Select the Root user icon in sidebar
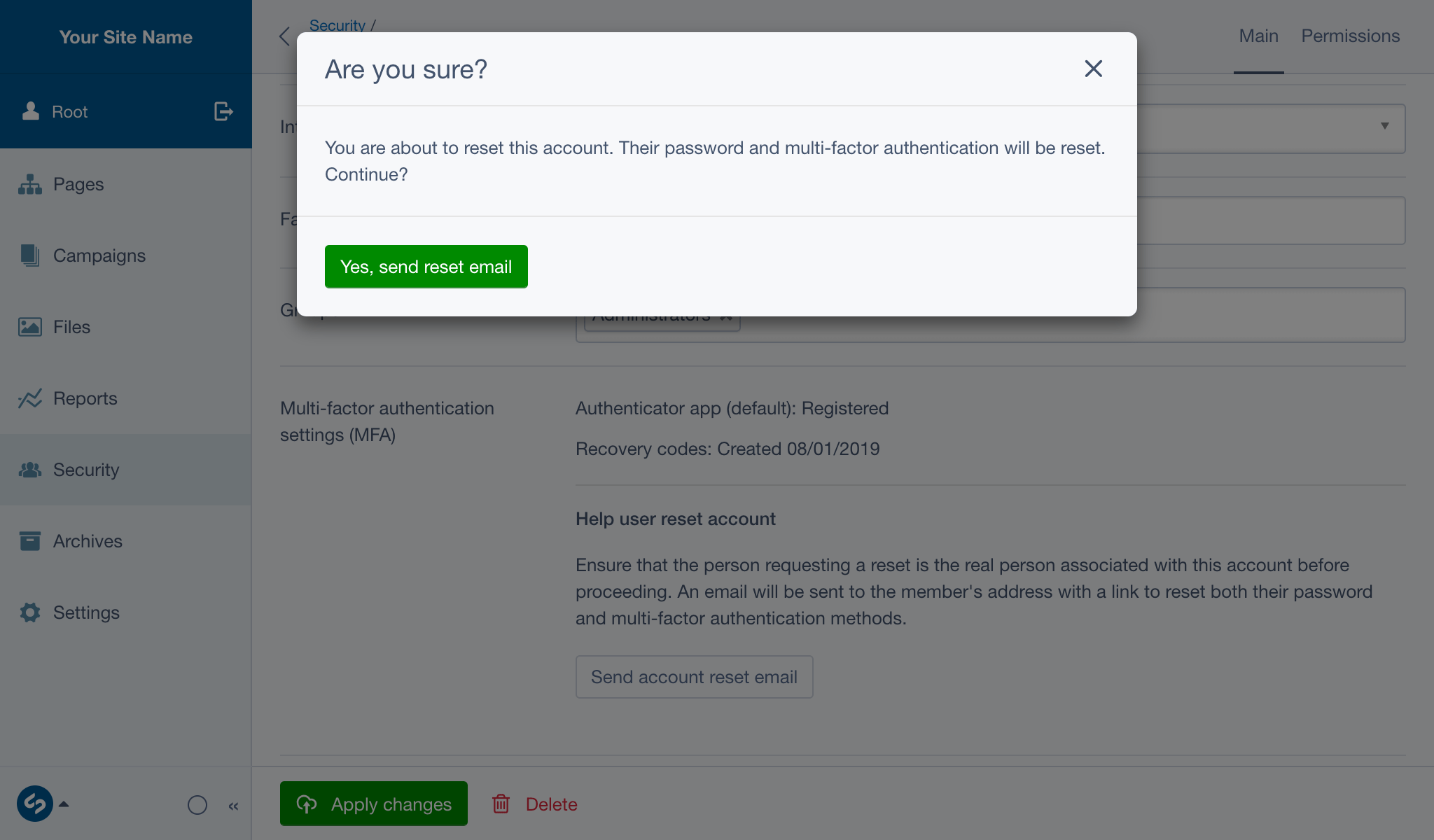The height and width of the screenshot is (840, 1434). (31, 111)
